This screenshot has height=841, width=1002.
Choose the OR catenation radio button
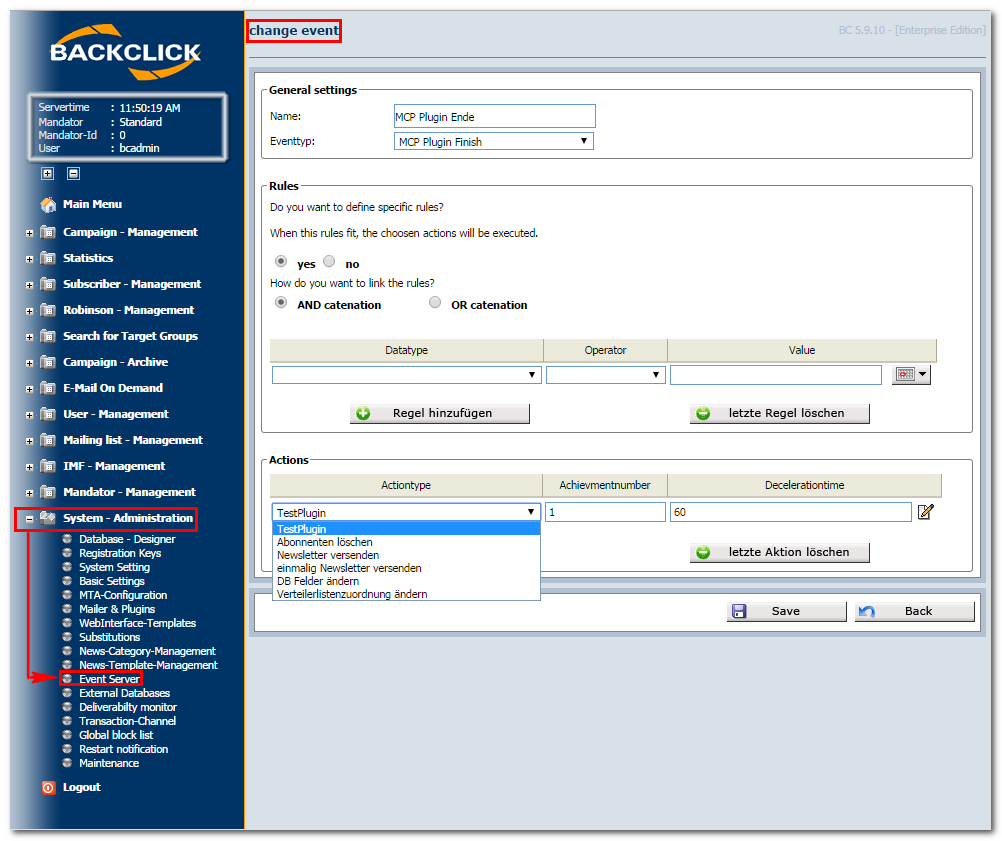(435, 302)
